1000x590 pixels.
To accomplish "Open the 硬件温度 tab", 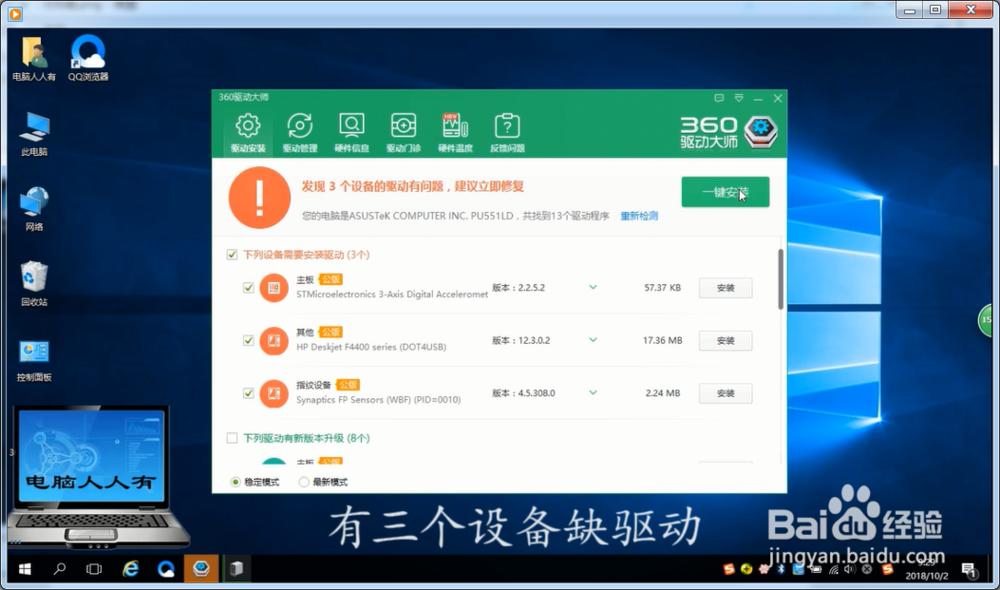I will [x=455, y=133].
